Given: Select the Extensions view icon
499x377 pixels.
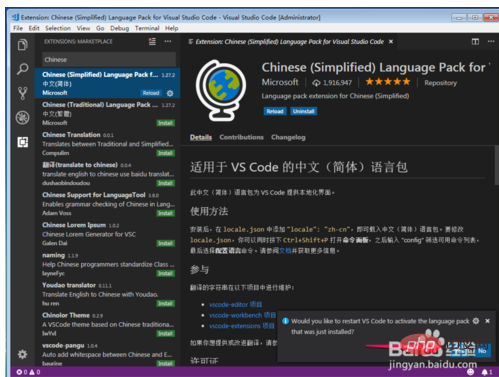Looking at the screenshot, I should 23,142.
